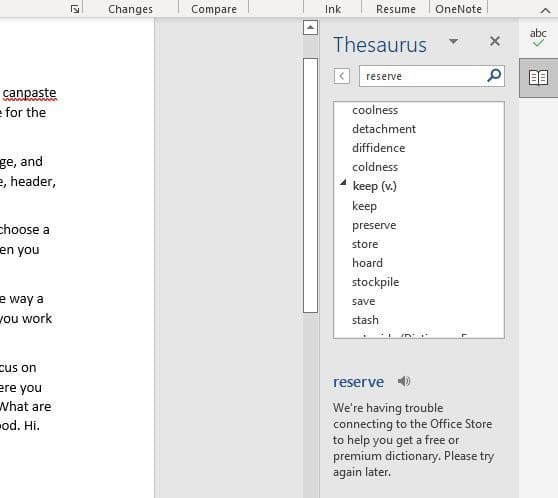The height and width of the screenshot is (498, 558).
Task: Click the Thesaurus search magnifier icon
Action: click(494, 75)
